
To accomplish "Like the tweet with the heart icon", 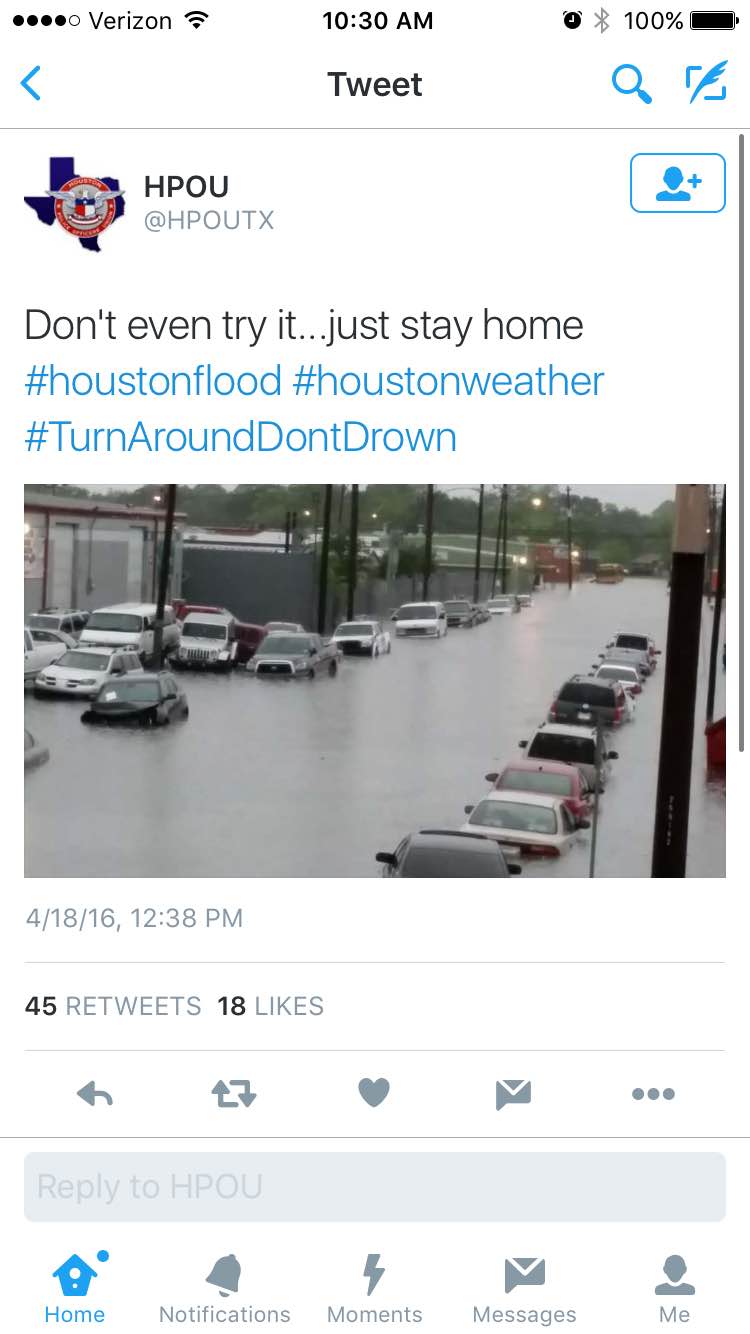I will (374, 1093).
